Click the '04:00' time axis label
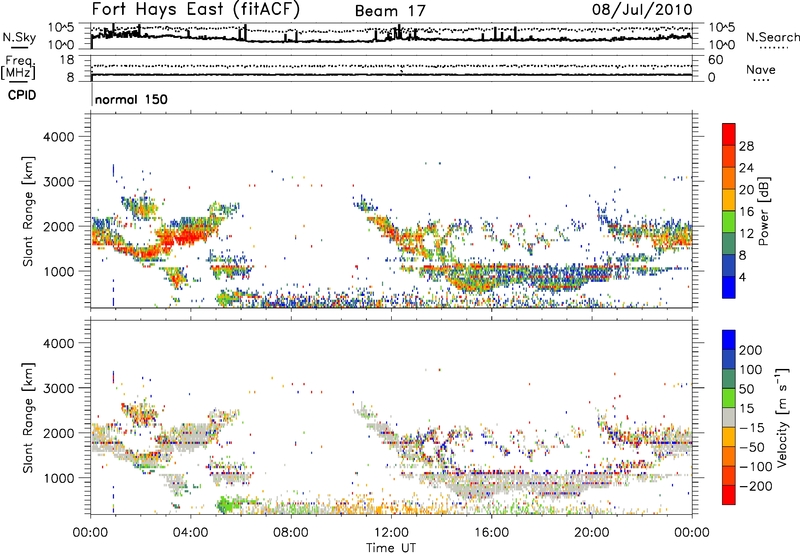 coord(191,533)
